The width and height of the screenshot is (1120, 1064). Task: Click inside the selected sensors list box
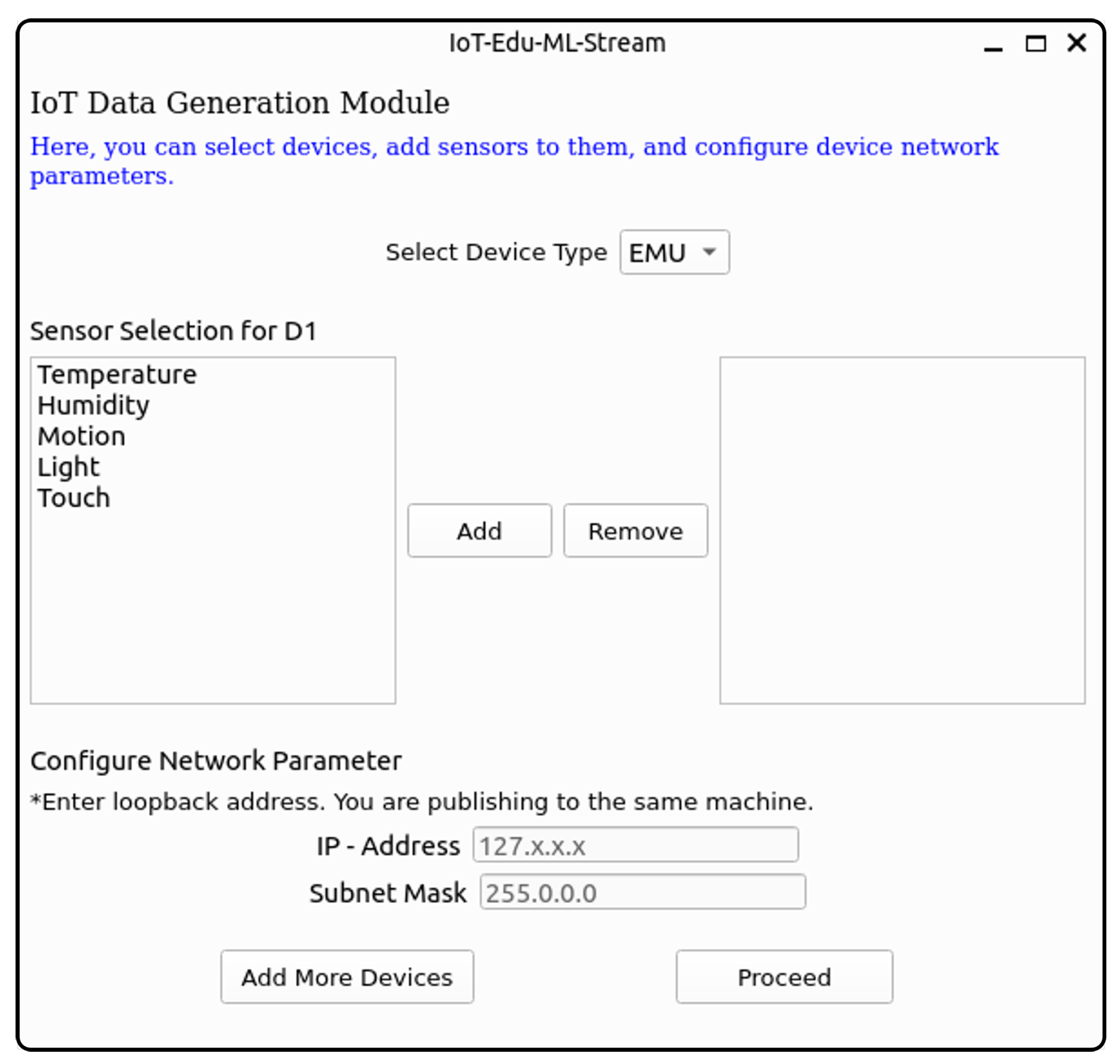902,530
